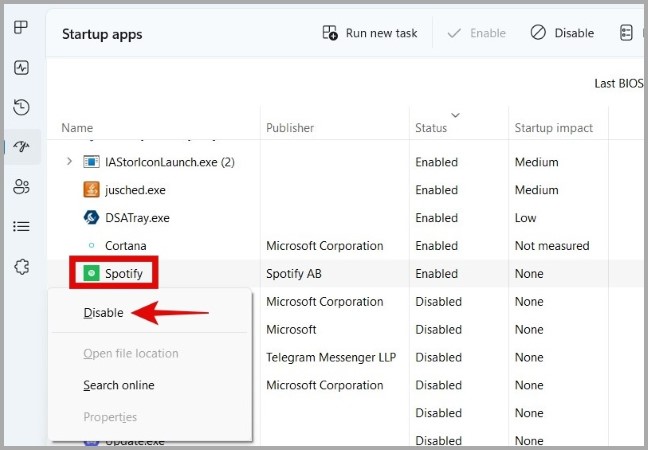Click the Status column sort chevron

(455, 115)
